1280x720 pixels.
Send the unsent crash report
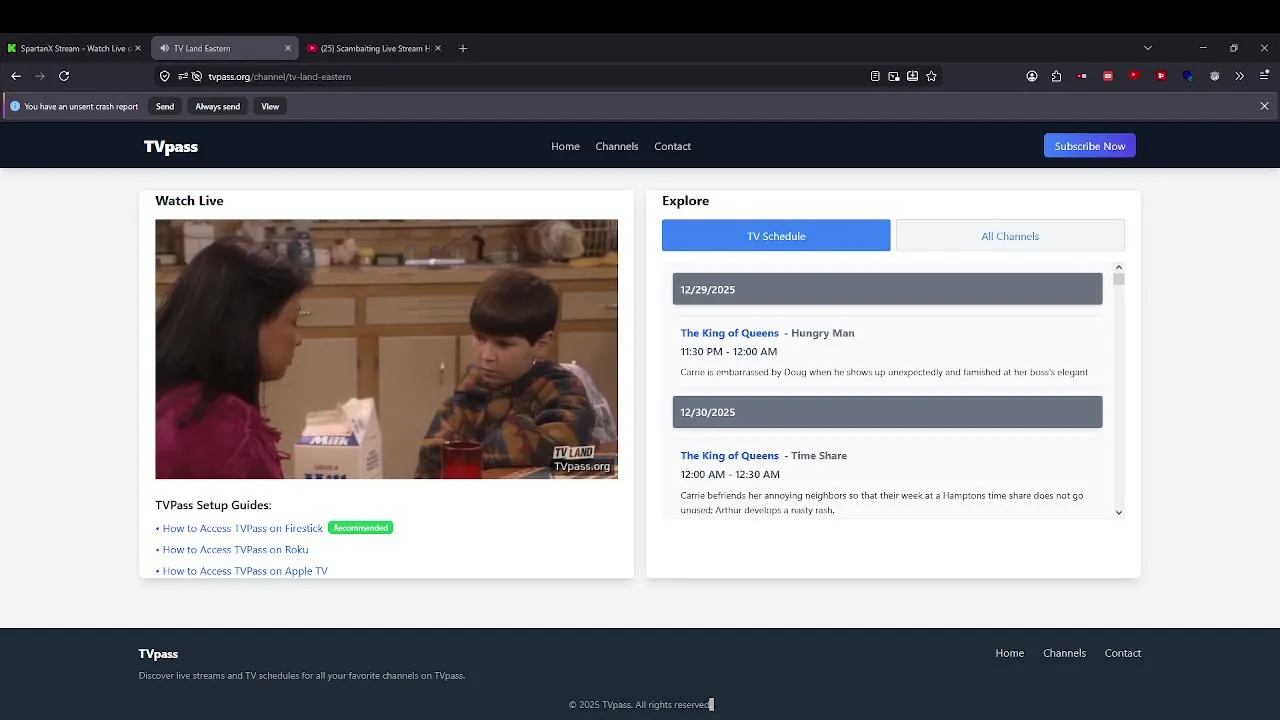click(x=165, y=106)
